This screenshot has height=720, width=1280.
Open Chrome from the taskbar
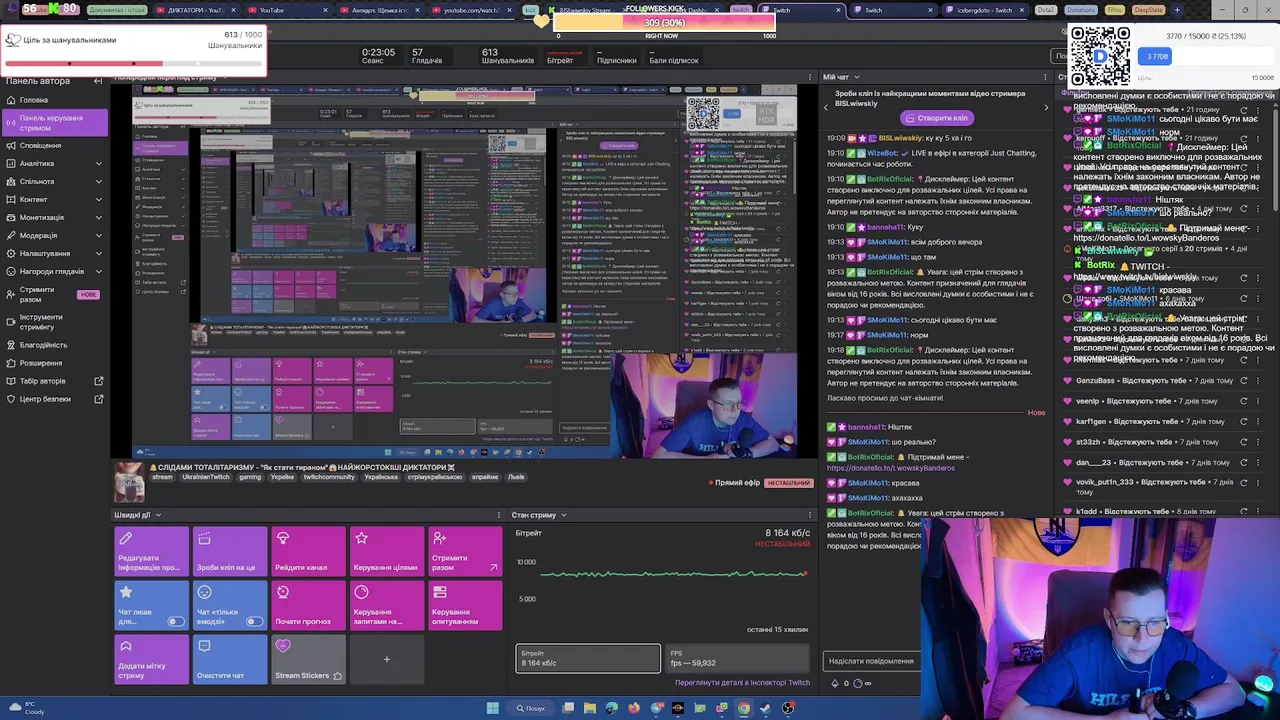tap(744, 708)
